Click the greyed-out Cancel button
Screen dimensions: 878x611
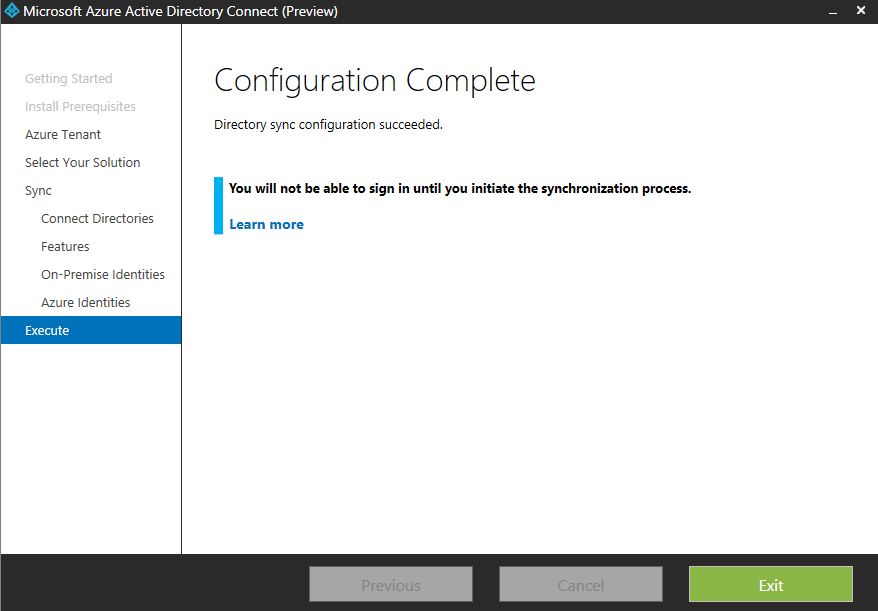pos(581,585)
